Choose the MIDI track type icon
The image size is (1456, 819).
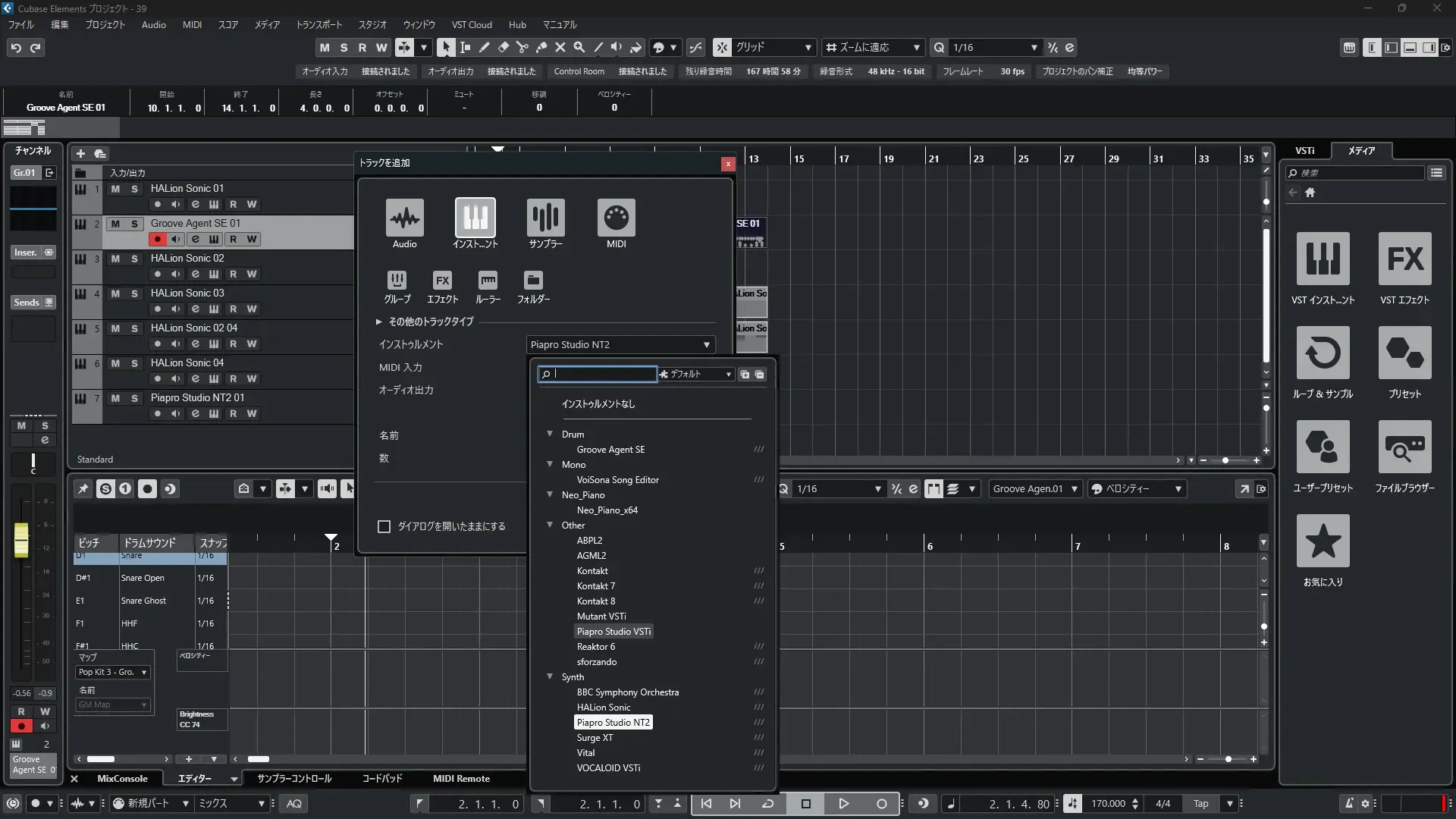(x=616, y=218)
